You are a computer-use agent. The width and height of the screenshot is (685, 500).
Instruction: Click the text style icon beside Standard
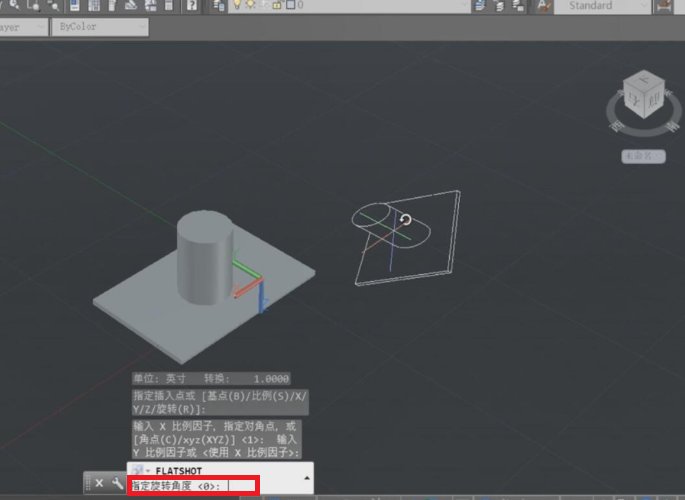[x=544, y=6]
